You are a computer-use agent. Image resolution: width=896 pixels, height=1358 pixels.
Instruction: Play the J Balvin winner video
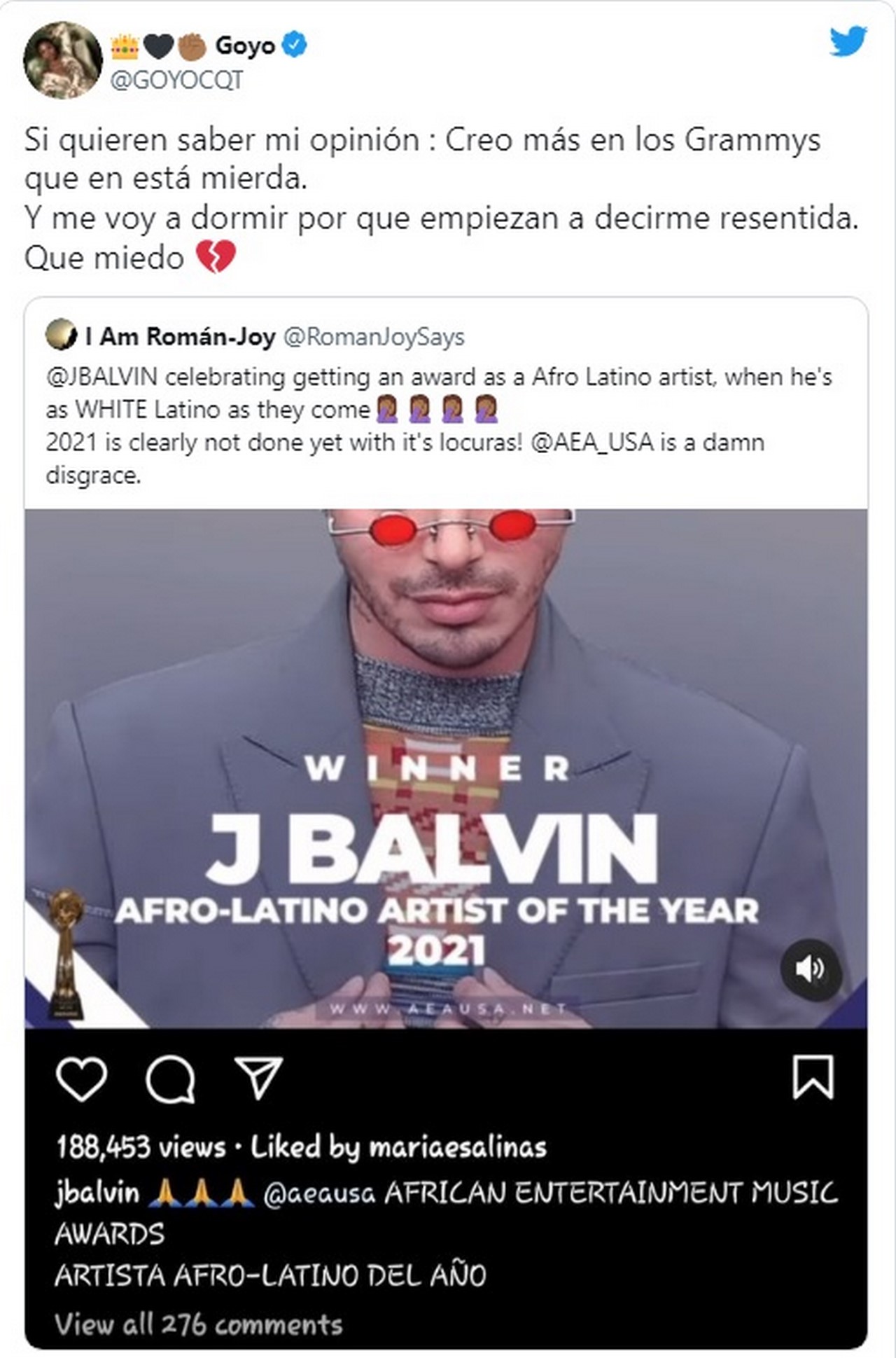[446, 768]
